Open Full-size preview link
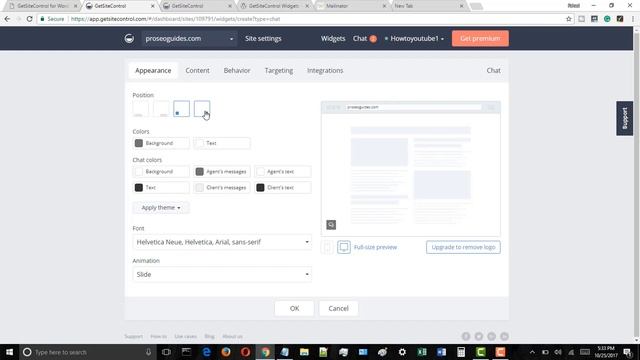The height and width of the screenshot is (360, 640). coord(375,247)
